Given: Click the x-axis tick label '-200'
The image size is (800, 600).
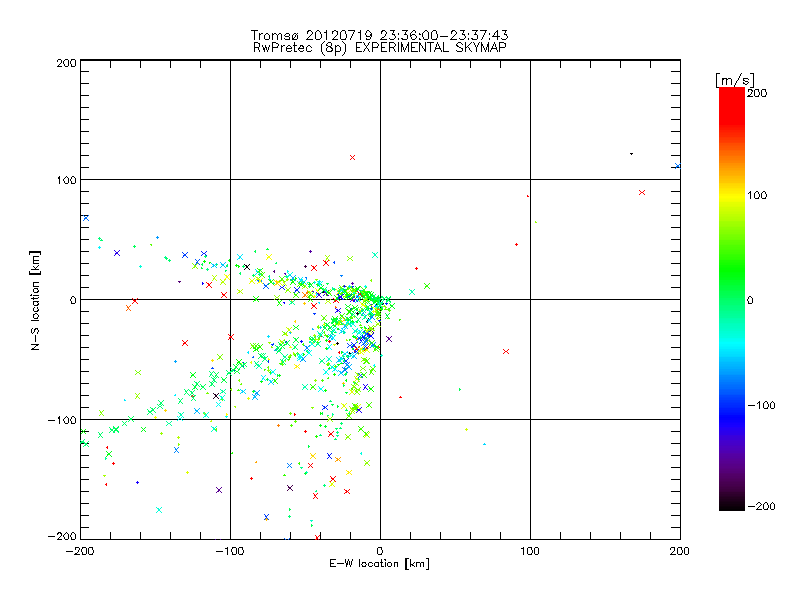Looking at the screenshot, I should coord(80,551).
